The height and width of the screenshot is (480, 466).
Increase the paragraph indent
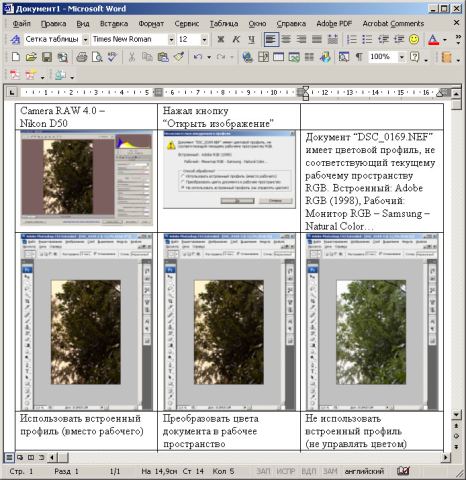(x=399, y=39)
